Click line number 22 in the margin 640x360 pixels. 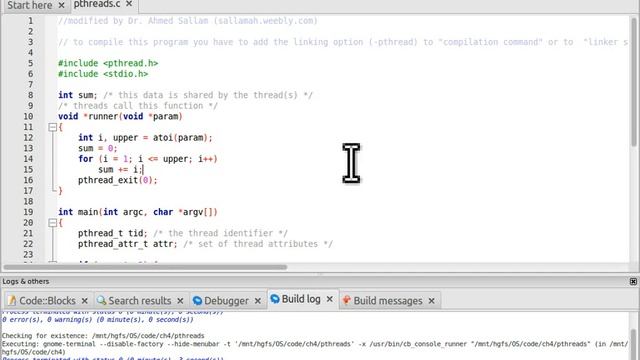click(x=28, y=244)
